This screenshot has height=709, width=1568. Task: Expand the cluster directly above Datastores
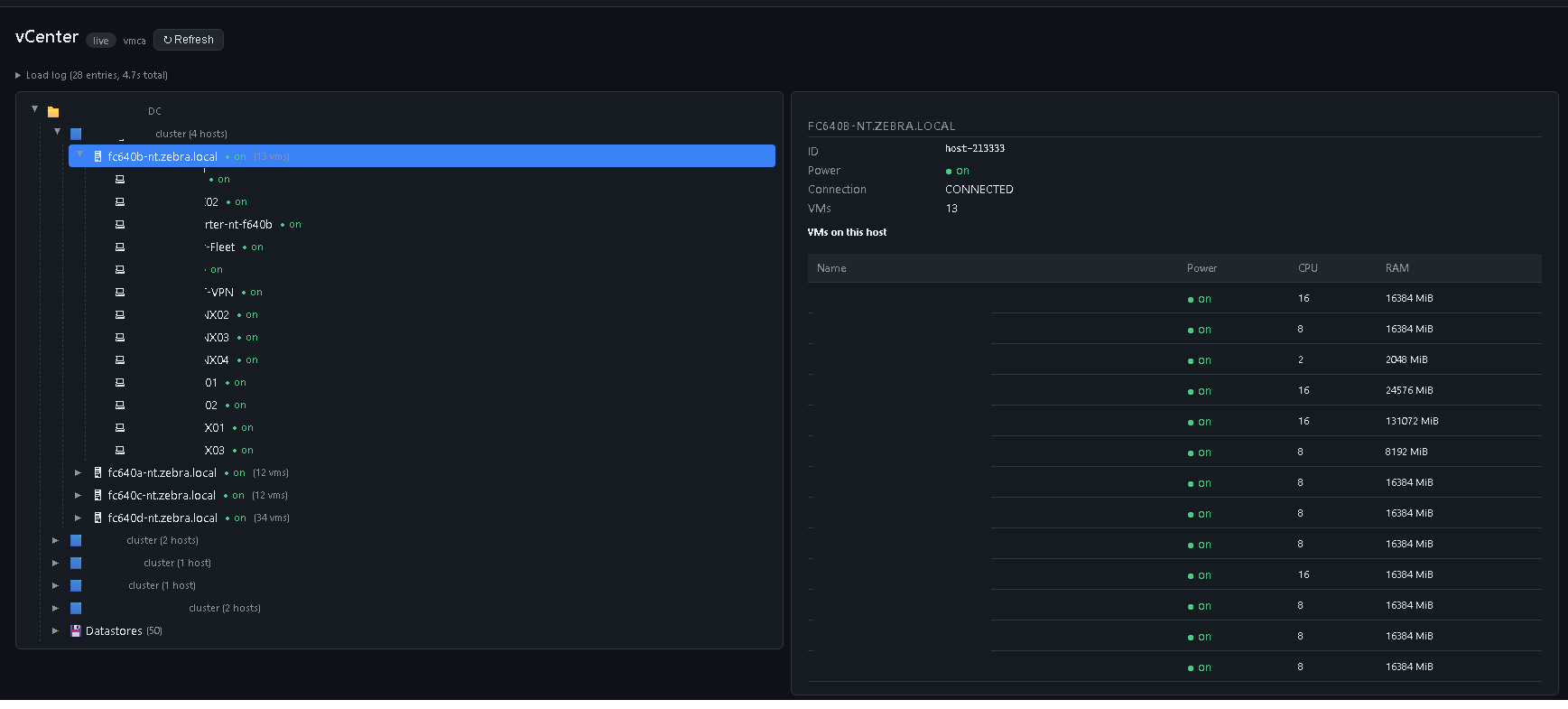55,608
